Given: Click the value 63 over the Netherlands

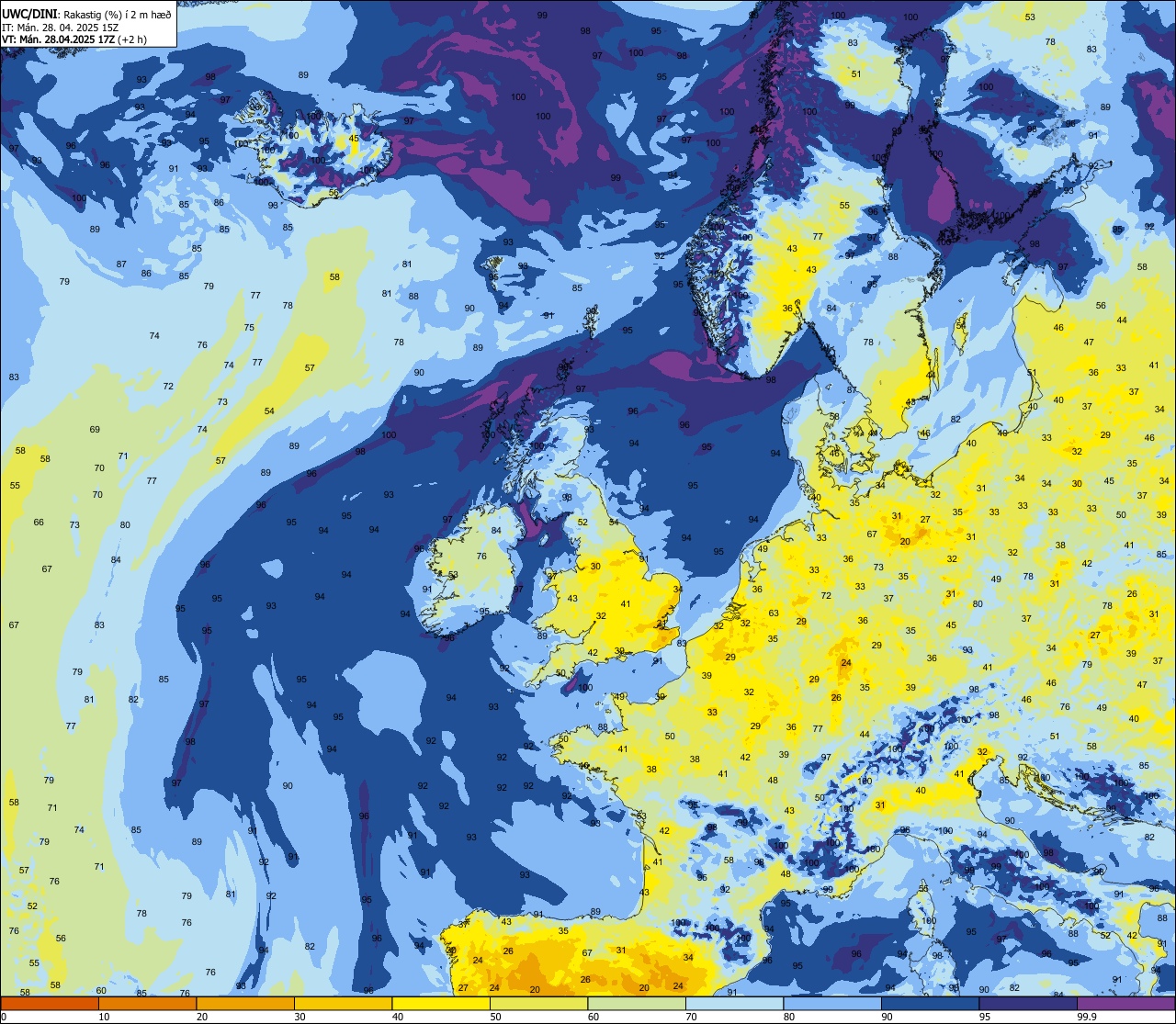Looking at the screenshot, I should click(774, 613).
